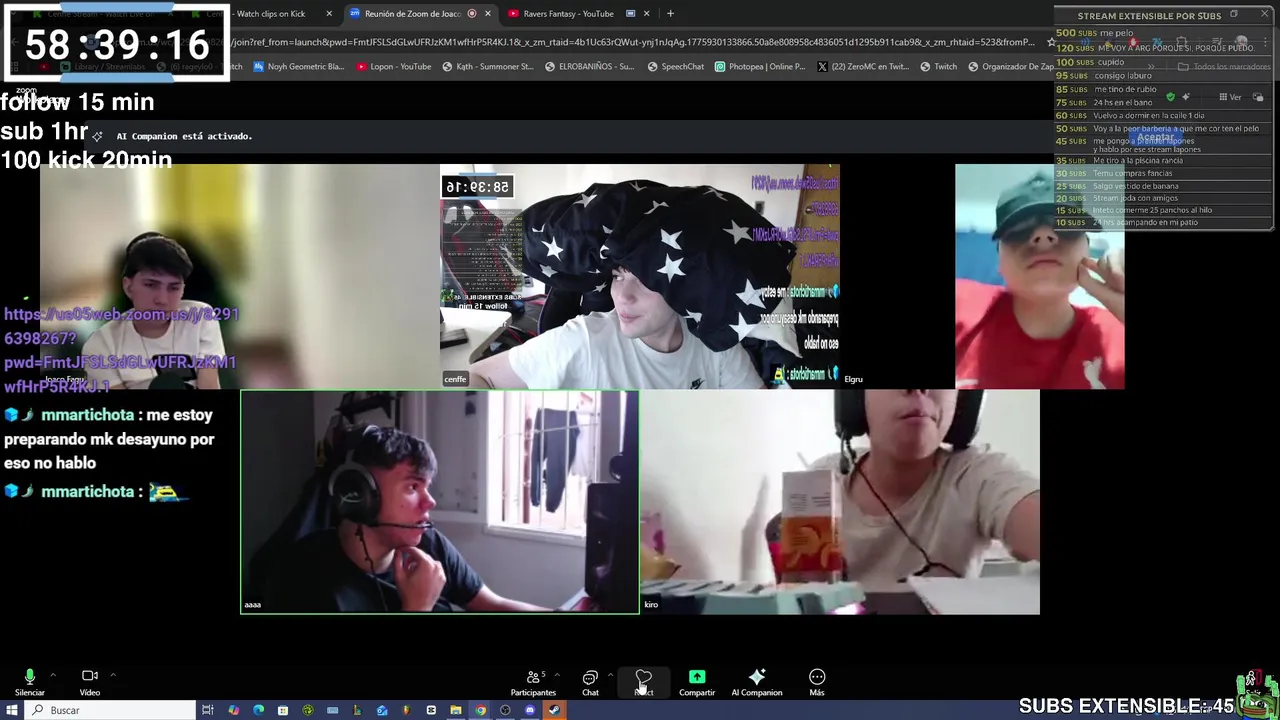
Task: Open audio options arrow beside Silenciar
Action: coord(52,675)
